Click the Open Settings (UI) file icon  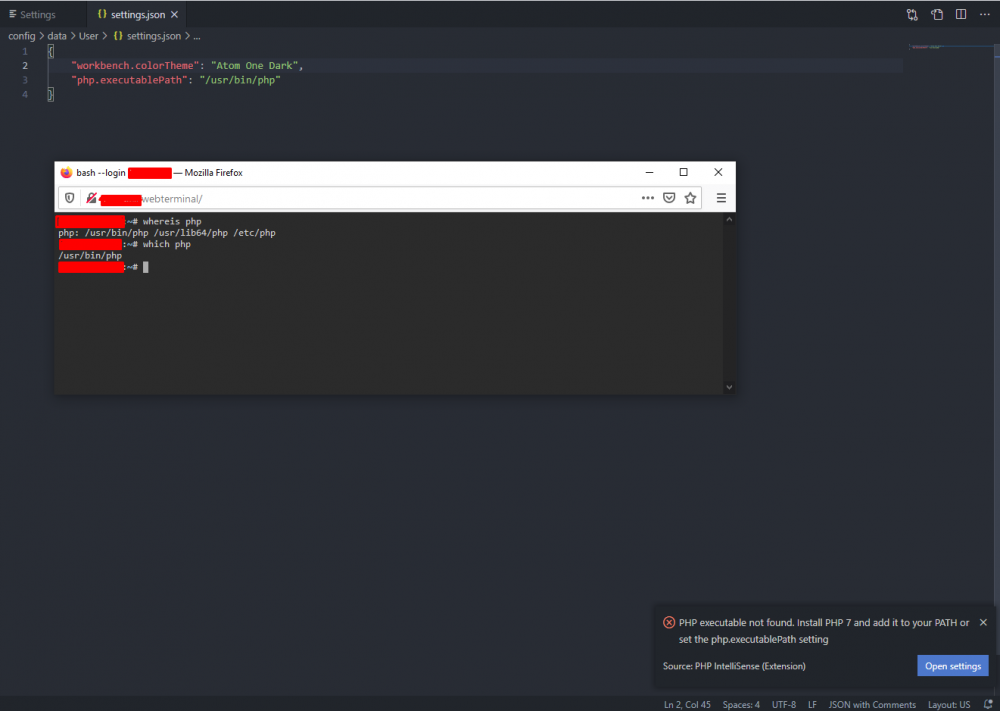[x=937, y=15]
